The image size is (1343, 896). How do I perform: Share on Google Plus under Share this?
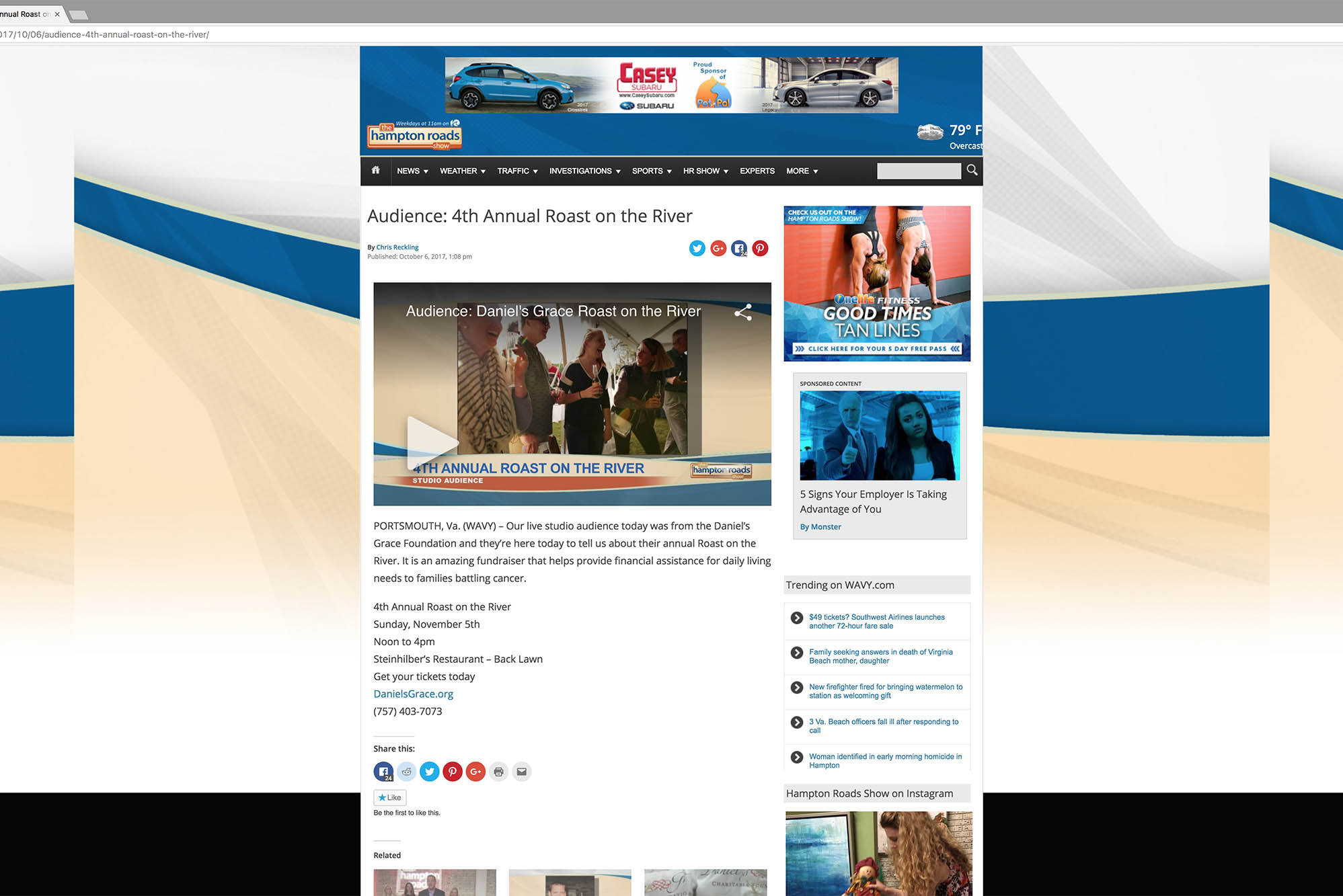click(x=475, y=772)
